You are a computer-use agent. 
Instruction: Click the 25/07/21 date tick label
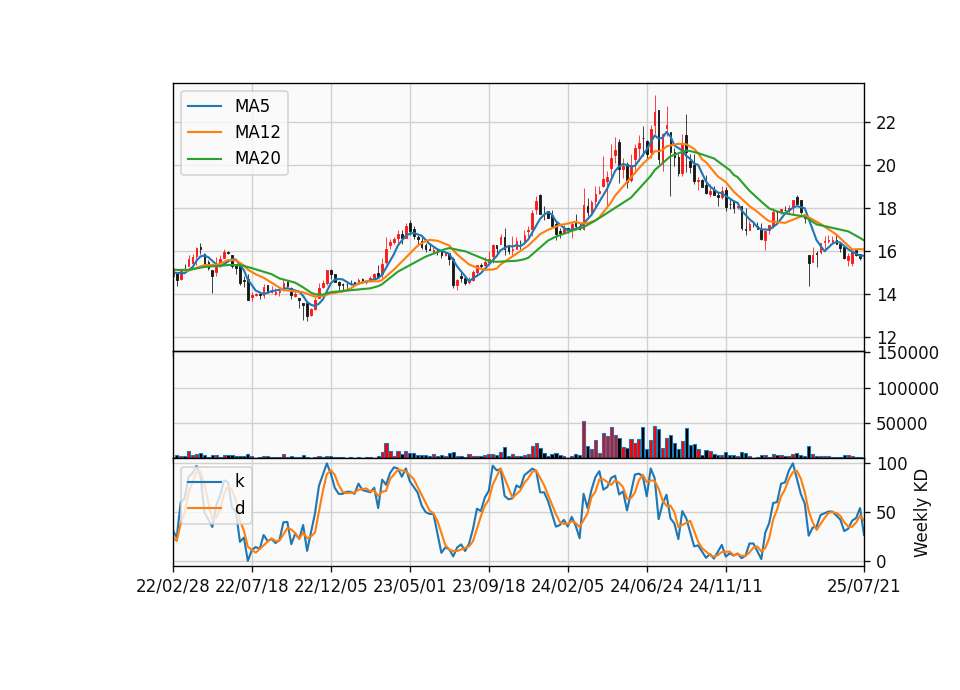[x=863, y=586]
